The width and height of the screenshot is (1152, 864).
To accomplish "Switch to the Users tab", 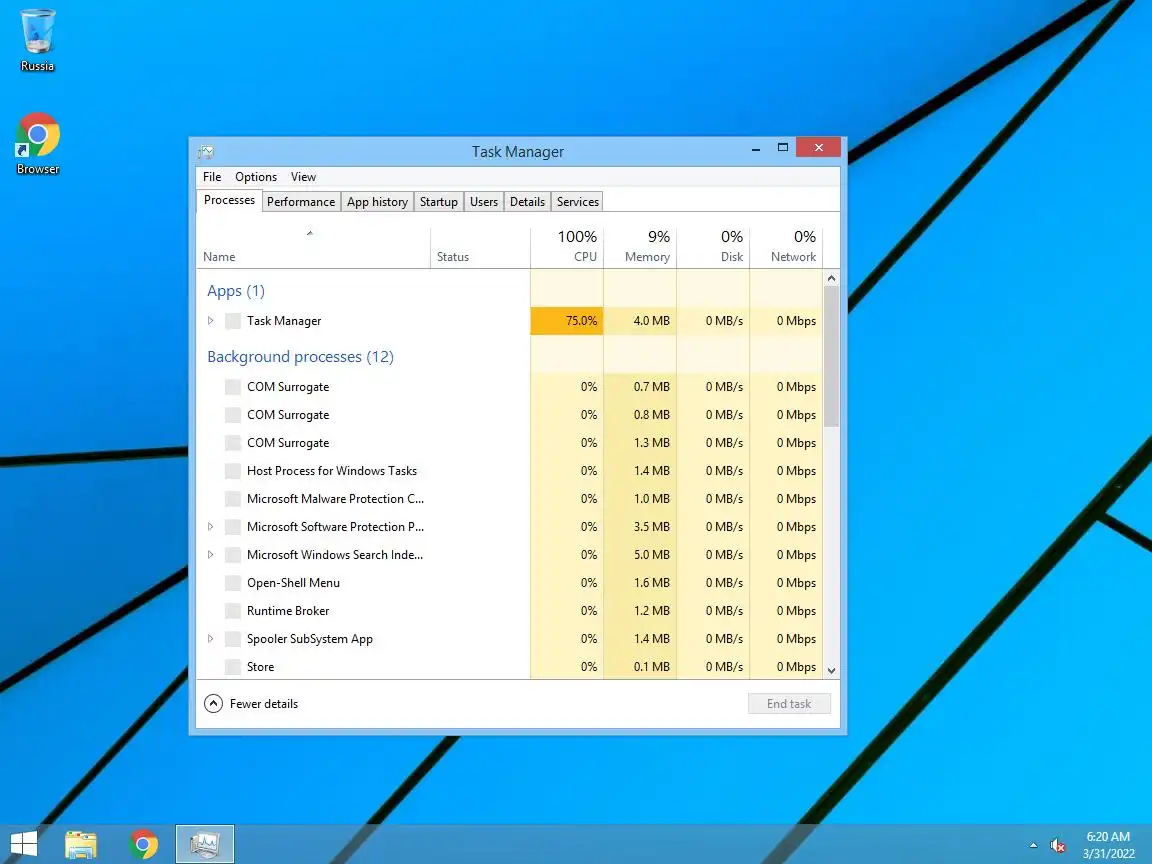I will [x=483, y=202].
